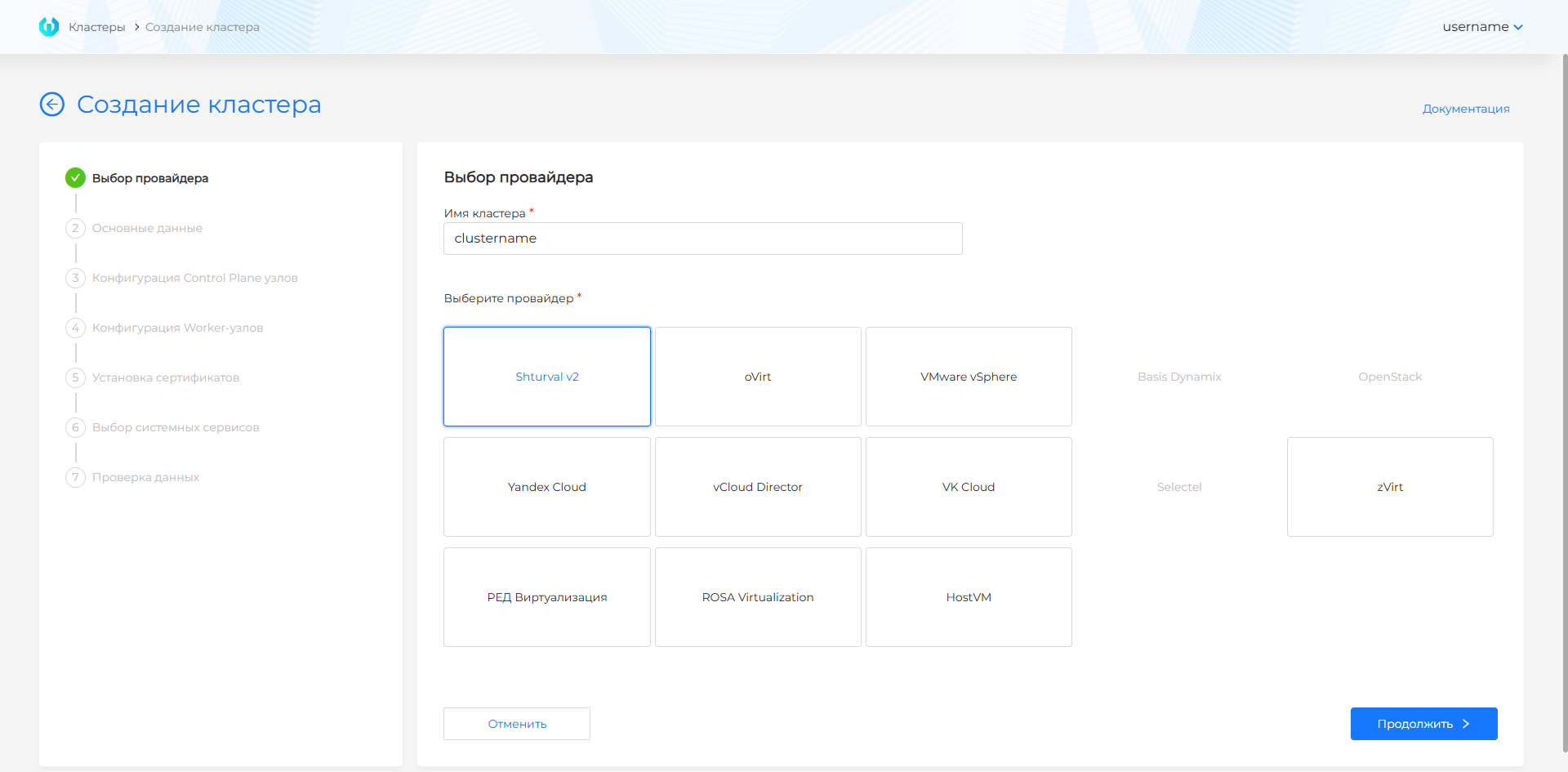Open Кластеры breadcrumb link
Viewport: 1568px width, 772px height.
pos(97,27)
